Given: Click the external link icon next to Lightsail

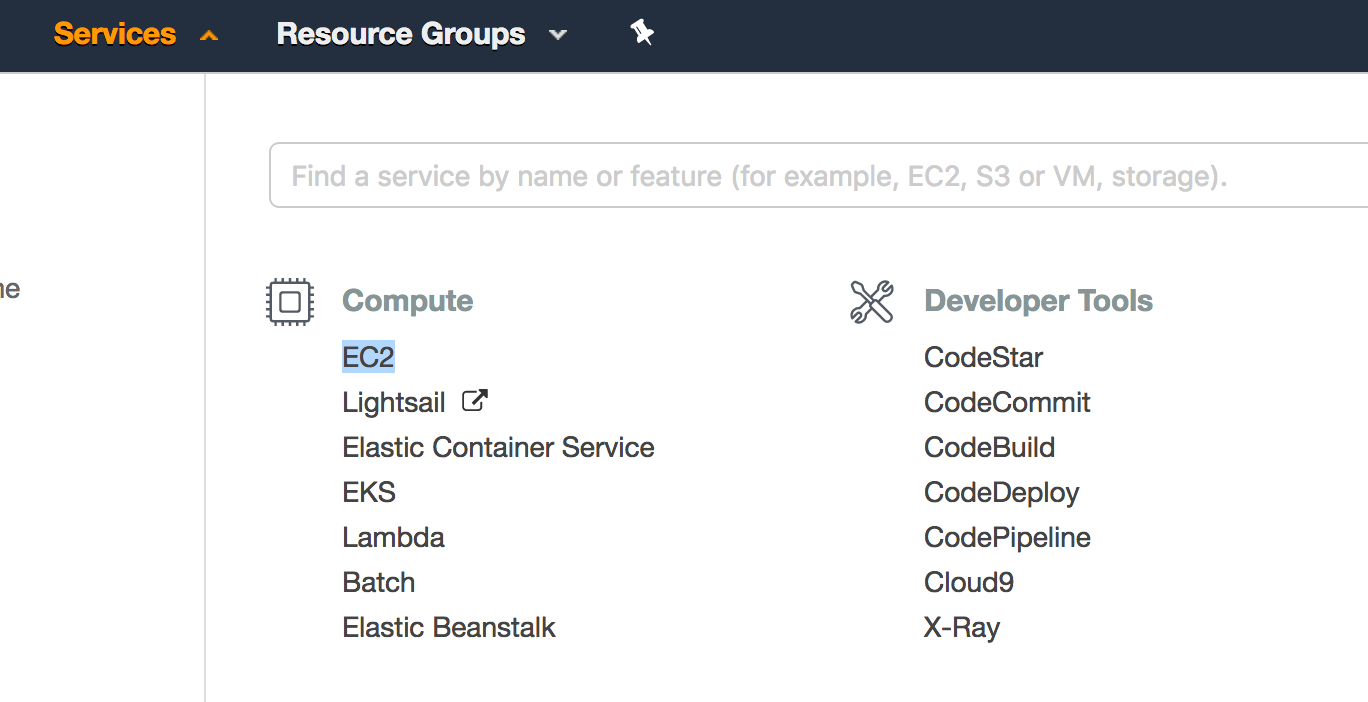Looking at the screenshot, I should [x=474, y=400].
